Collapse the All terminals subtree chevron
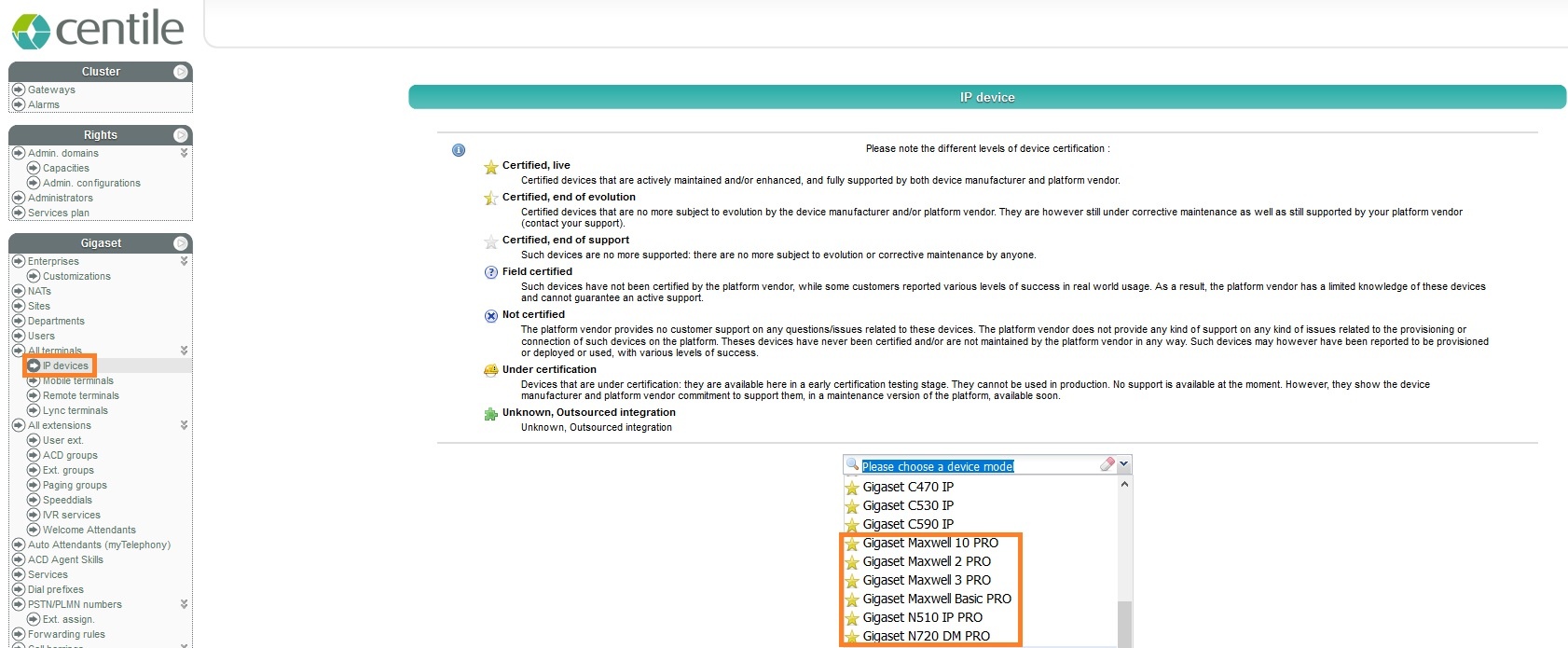Screen dimensions: 1568x648 (184, 351)
